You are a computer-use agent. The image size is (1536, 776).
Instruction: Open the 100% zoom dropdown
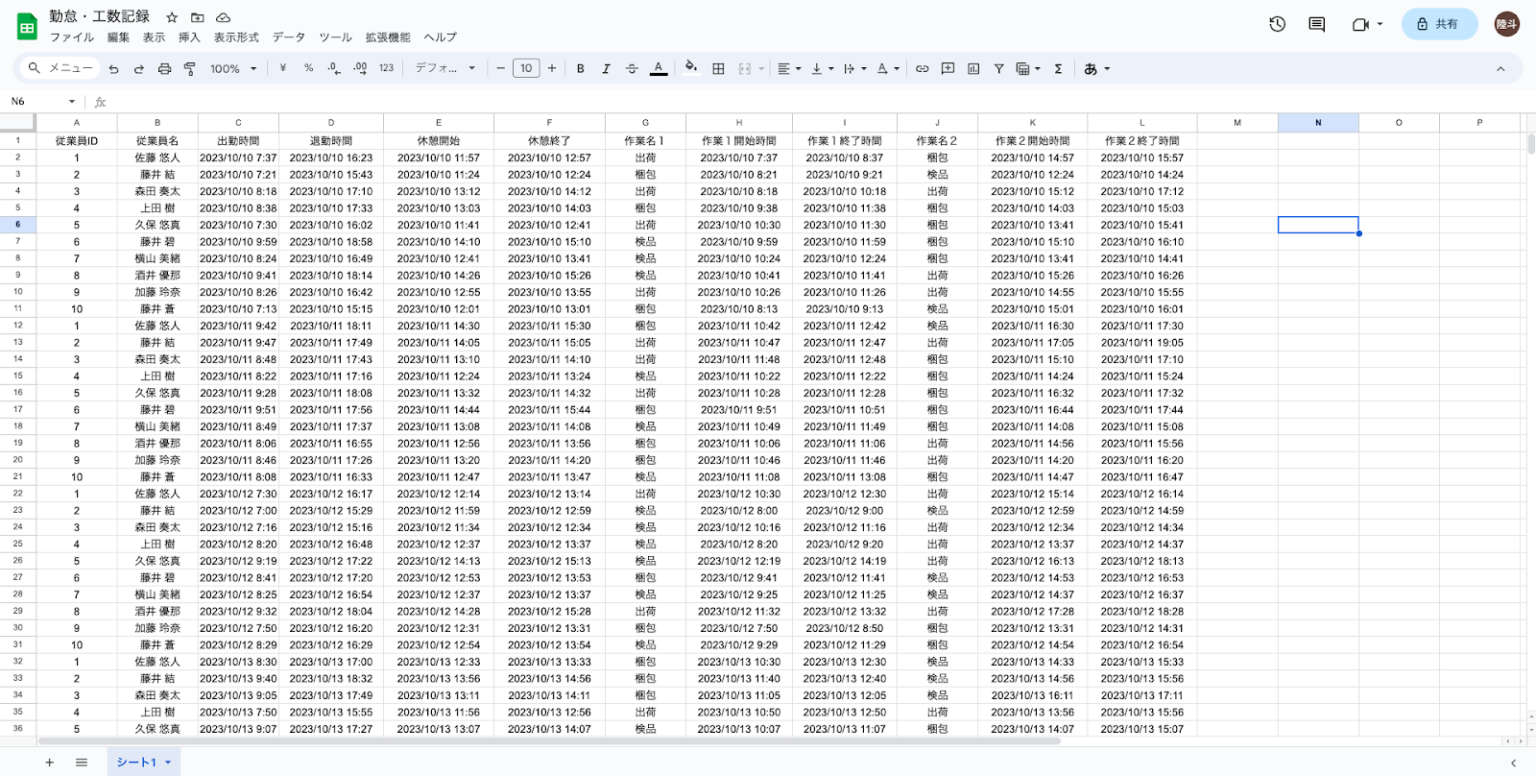[233, 69]
